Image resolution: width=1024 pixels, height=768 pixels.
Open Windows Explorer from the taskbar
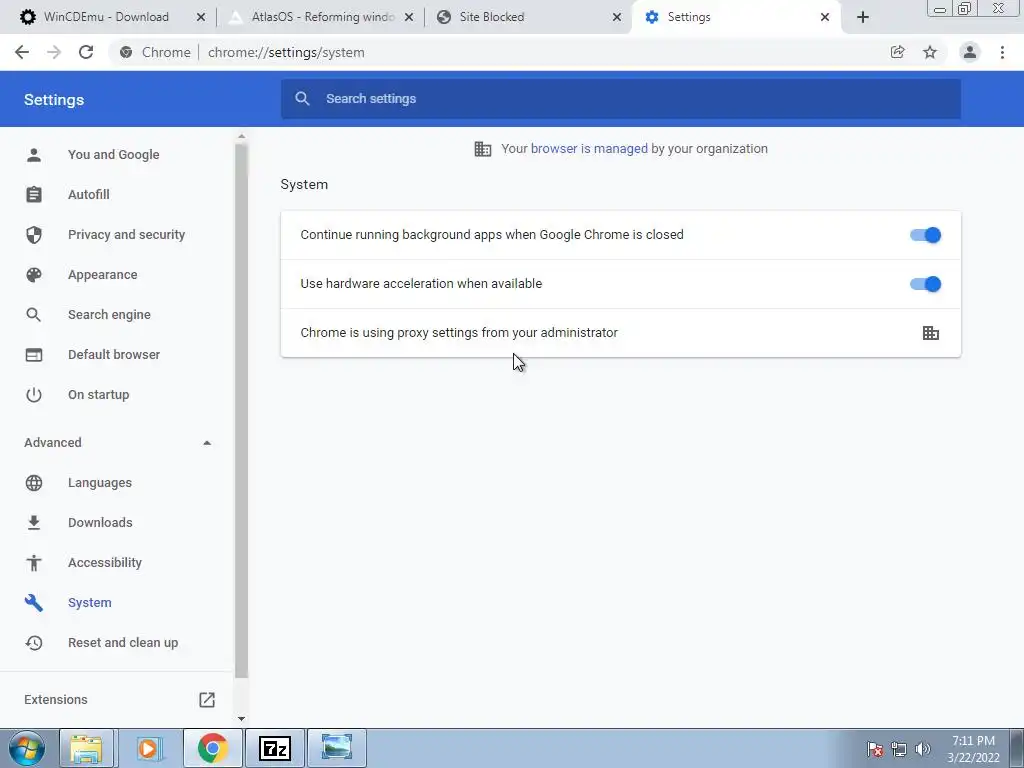pos(86,748)
